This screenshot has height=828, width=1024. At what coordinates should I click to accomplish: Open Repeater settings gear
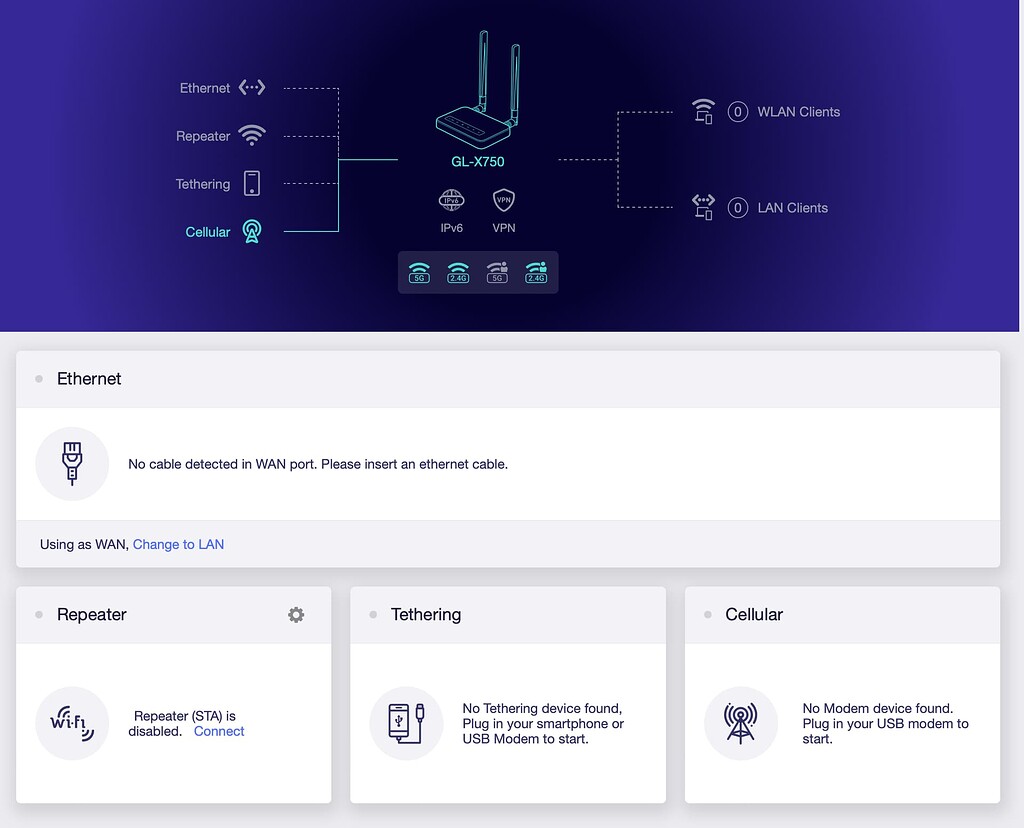tap(296, 615)
